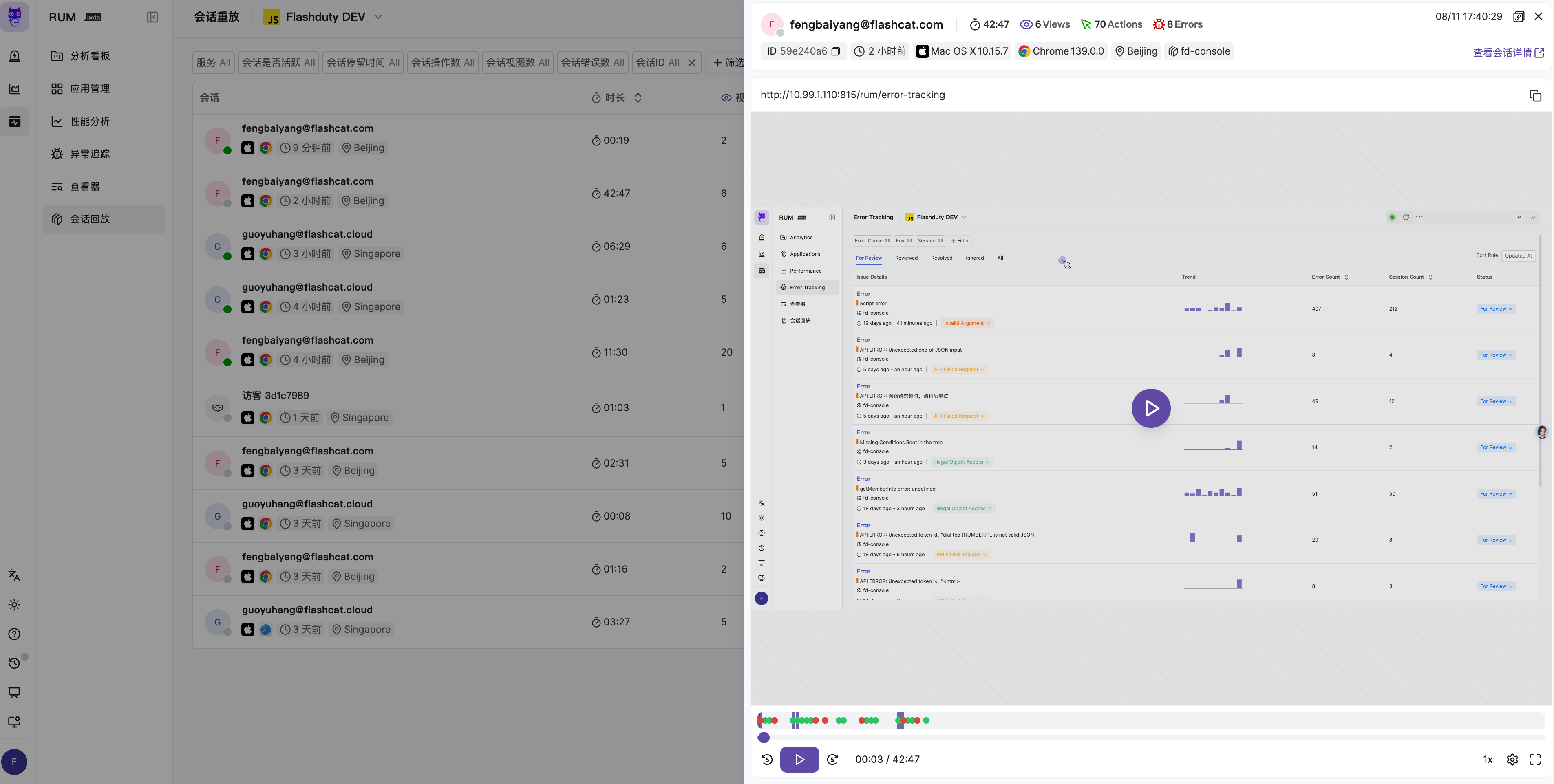
Task: Open Invalid Argument tag dropdown in replay
Action: click(967, 323)
